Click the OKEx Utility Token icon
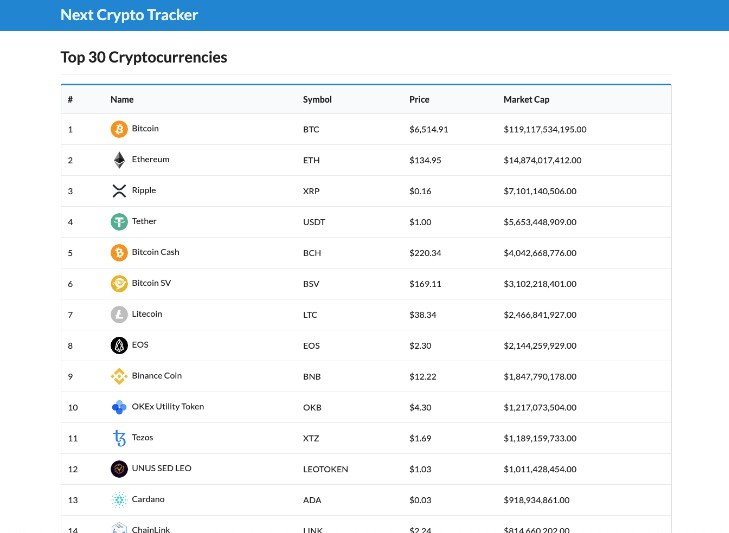This screenshot has height=533, width=729. tap(119, 407)
